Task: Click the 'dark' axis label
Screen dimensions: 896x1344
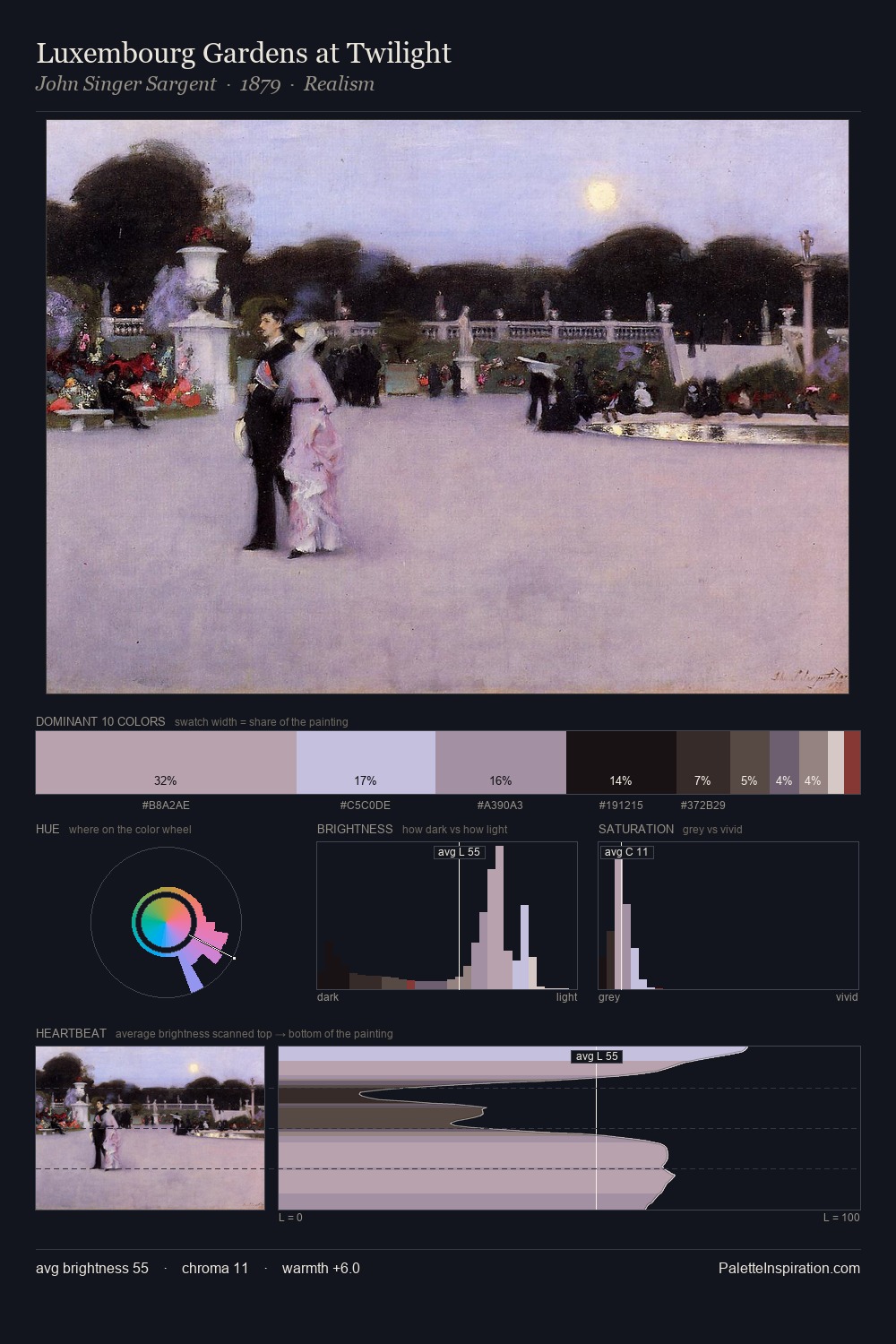Action: (328, 997)
